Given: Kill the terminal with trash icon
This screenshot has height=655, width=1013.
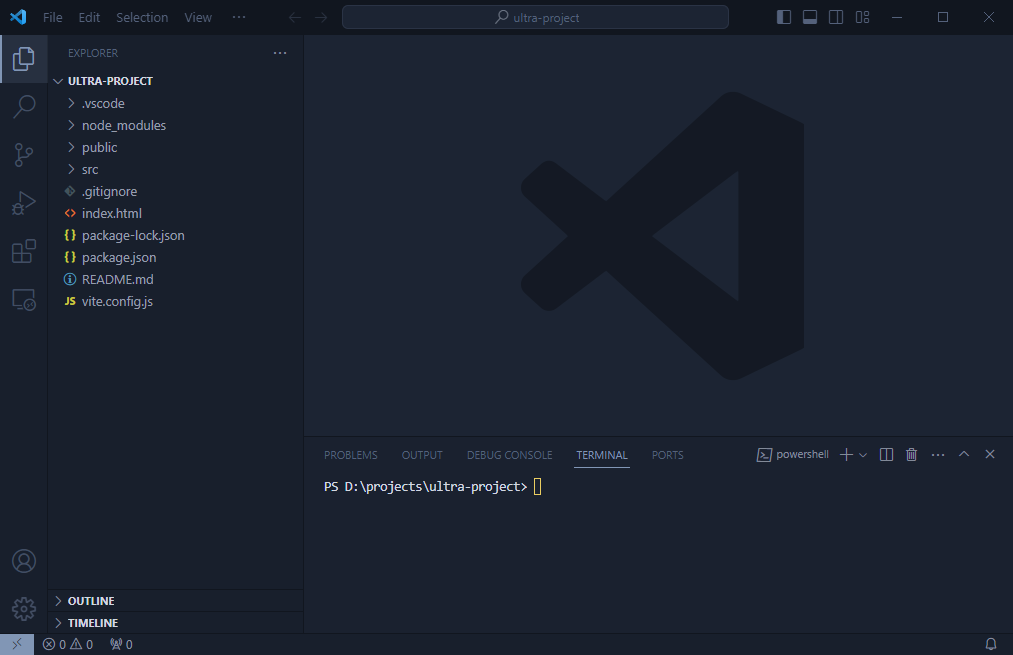Looking at the screenshot, I should [912, 455].
